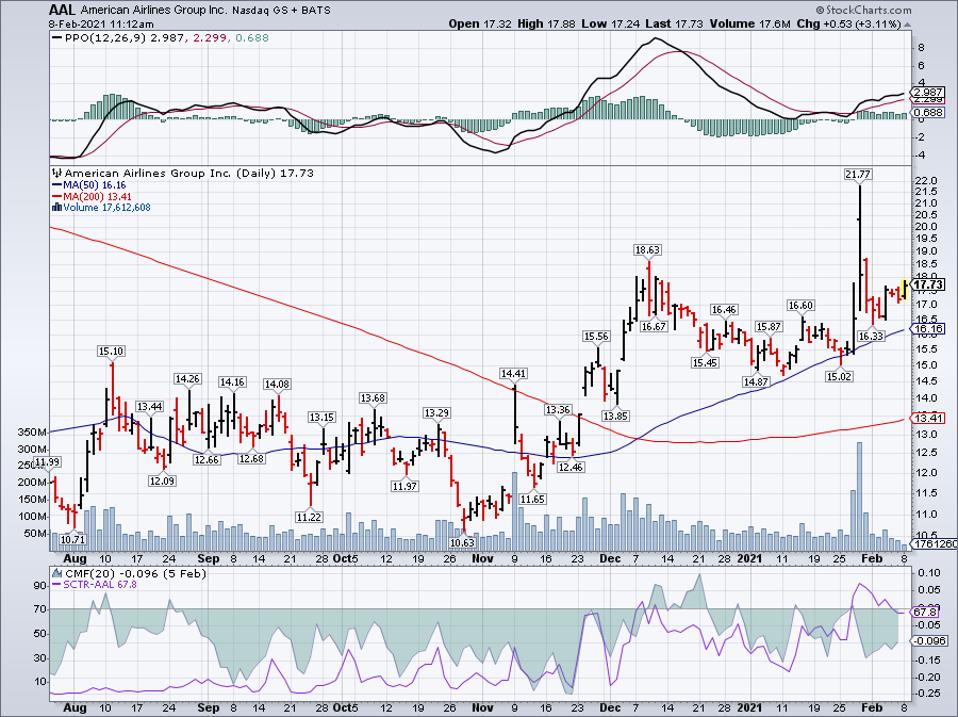Click the 0.688 tag on PPO right axis
This screenshot has width=958, height=717.
[x=930, y=113]
